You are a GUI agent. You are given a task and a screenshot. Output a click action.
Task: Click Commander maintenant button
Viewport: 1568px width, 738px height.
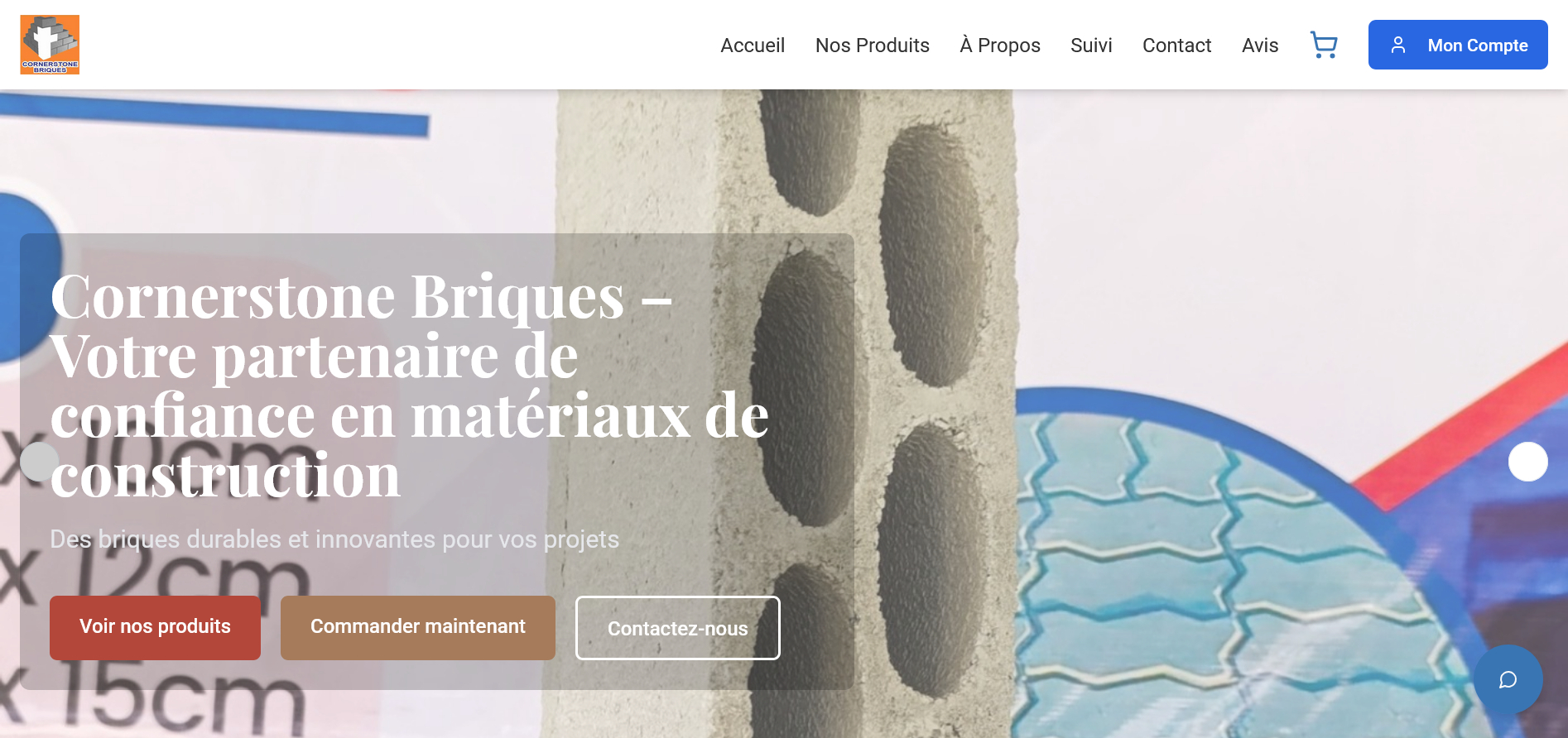(x=417, y=627)
